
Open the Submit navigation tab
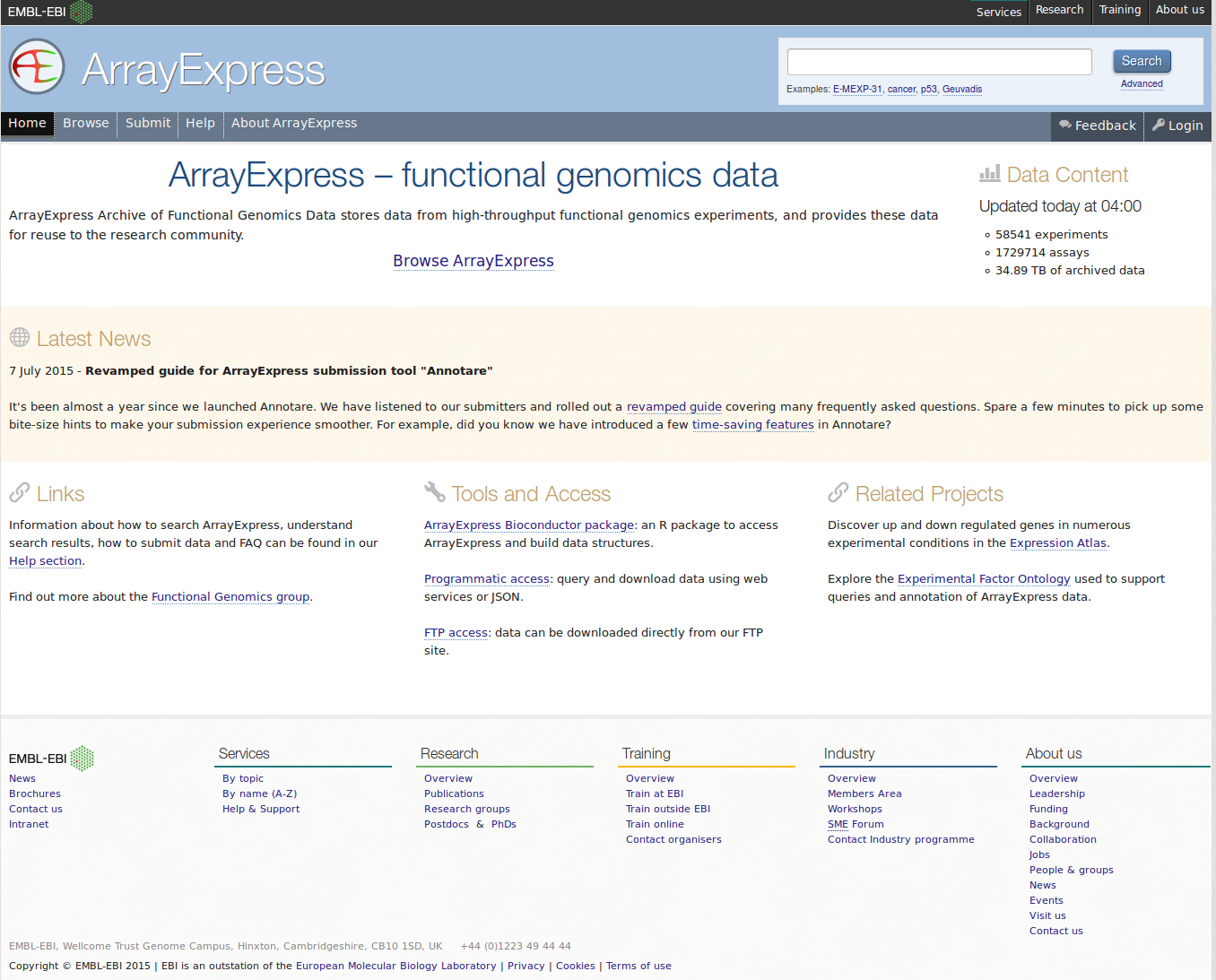point(148,124)
